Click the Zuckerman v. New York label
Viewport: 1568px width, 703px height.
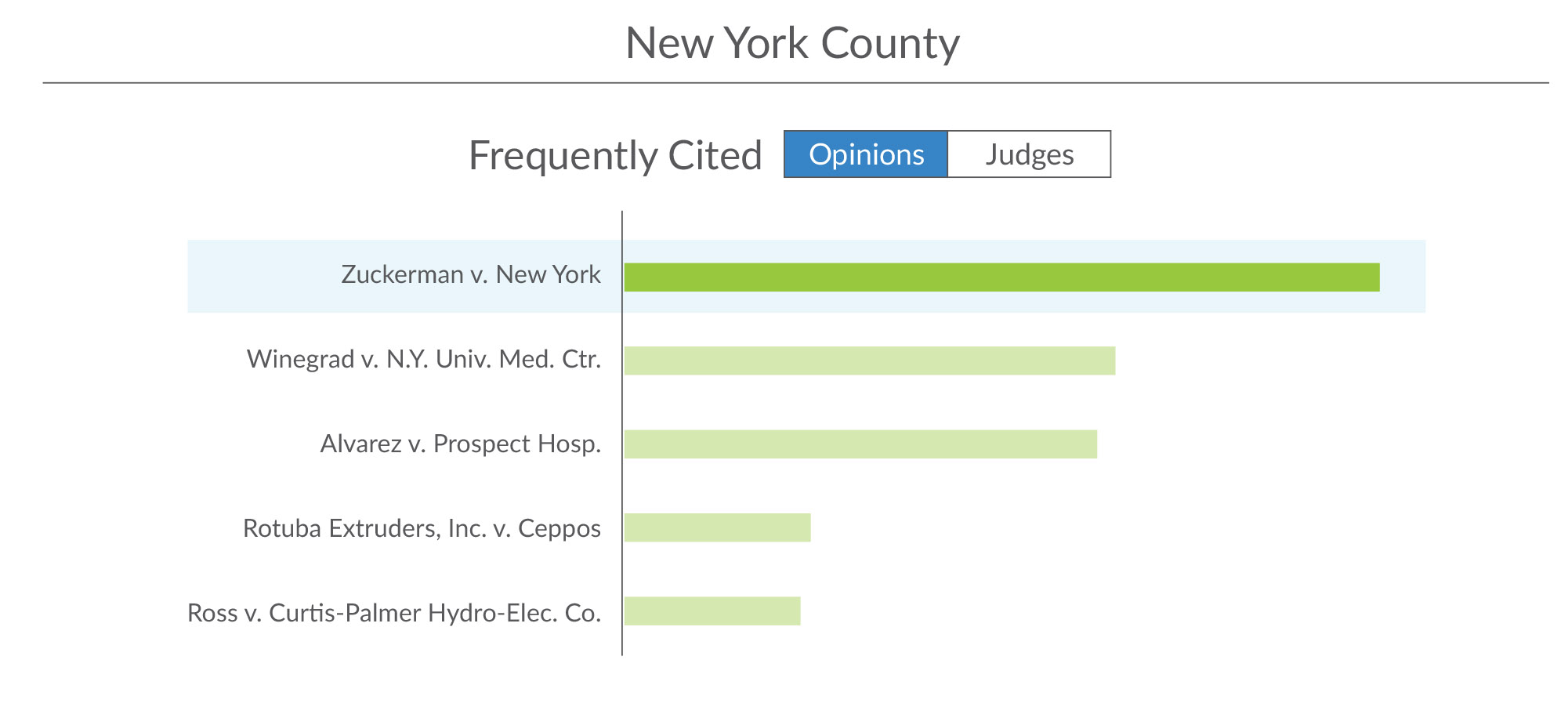471,275
